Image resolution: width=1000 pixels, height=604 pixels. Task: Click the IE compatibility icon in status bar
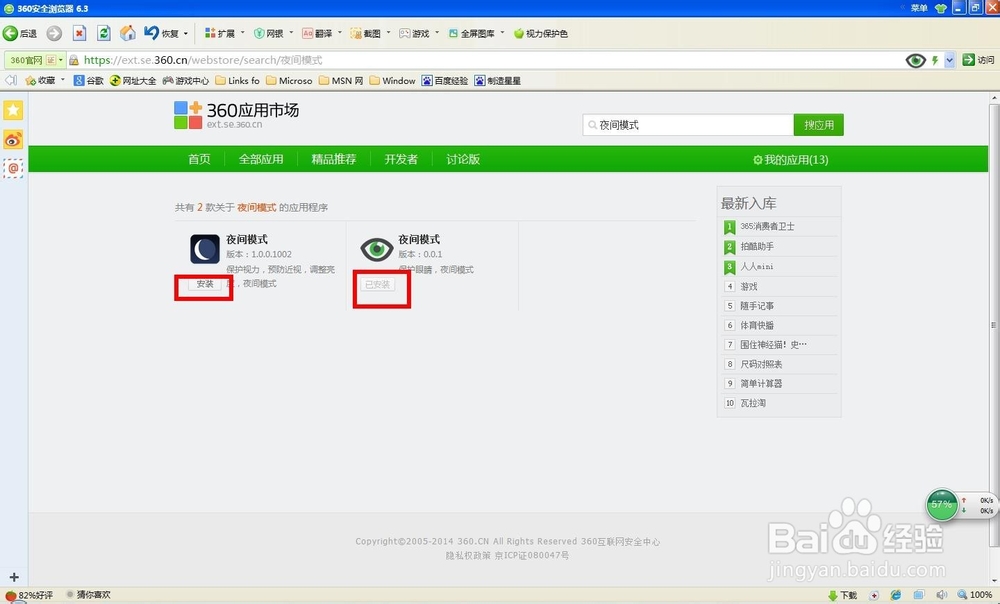point(896,595)
